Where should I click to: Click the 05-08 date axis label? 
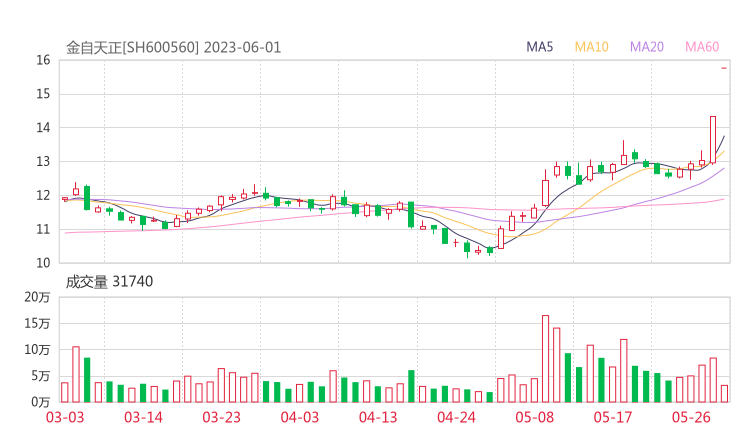[535, 417]
